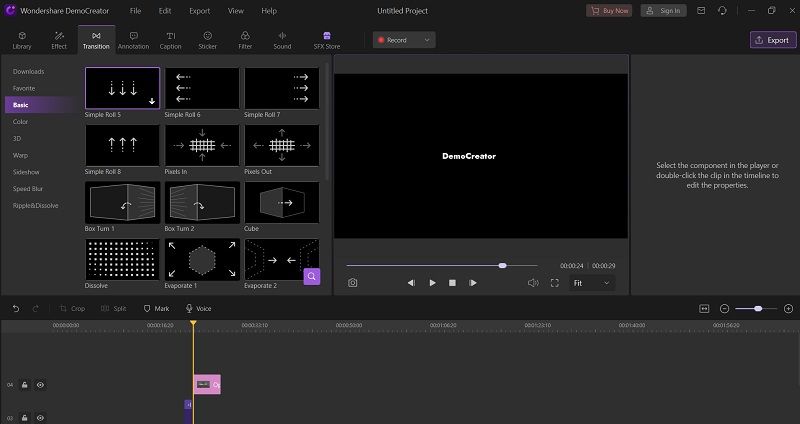This screenshot has height=424, width=800.
Task: Open the Effect panel
Action: 59,40
